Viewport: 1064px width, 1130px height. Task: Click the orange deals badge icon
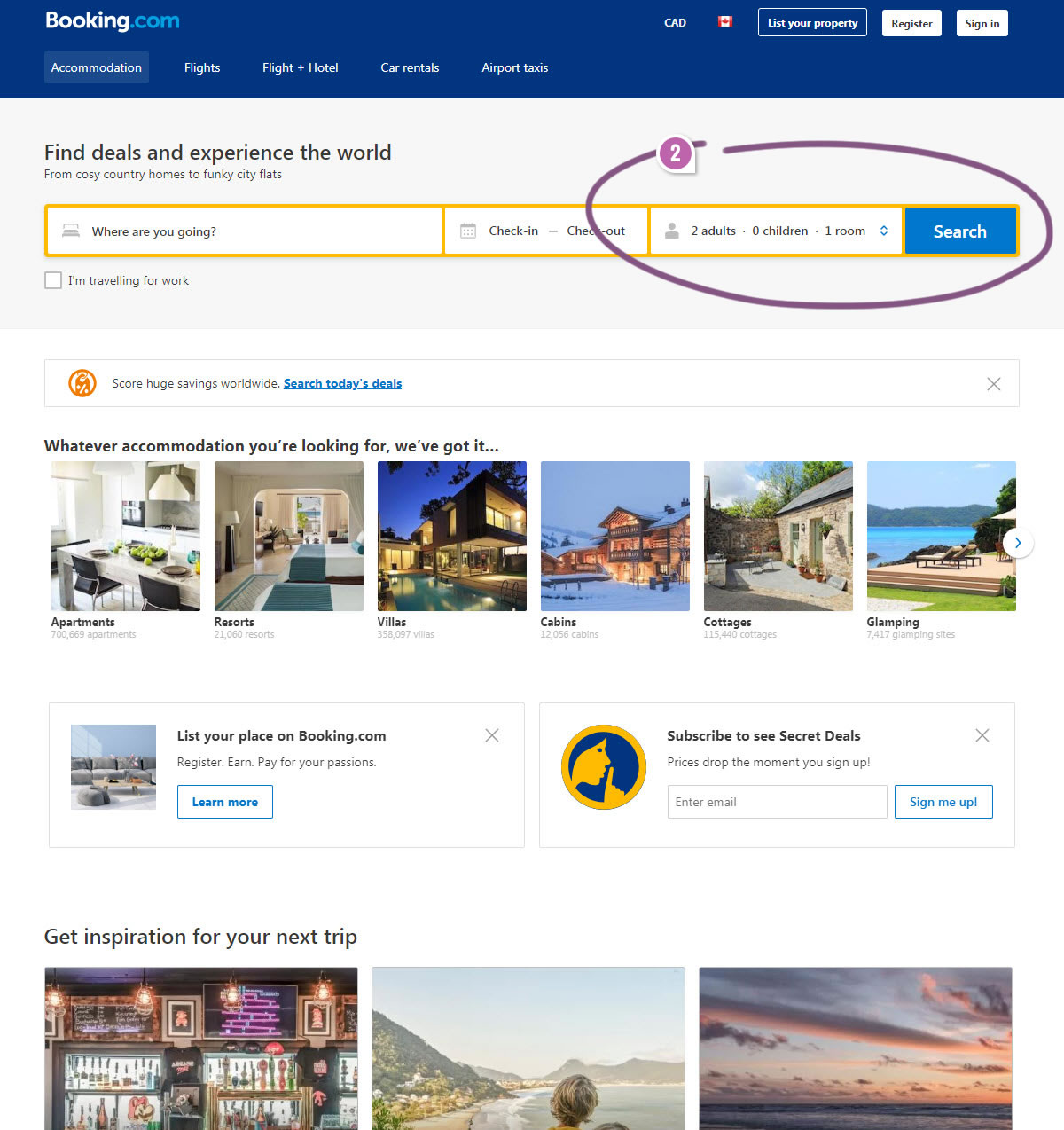[82, 383]
